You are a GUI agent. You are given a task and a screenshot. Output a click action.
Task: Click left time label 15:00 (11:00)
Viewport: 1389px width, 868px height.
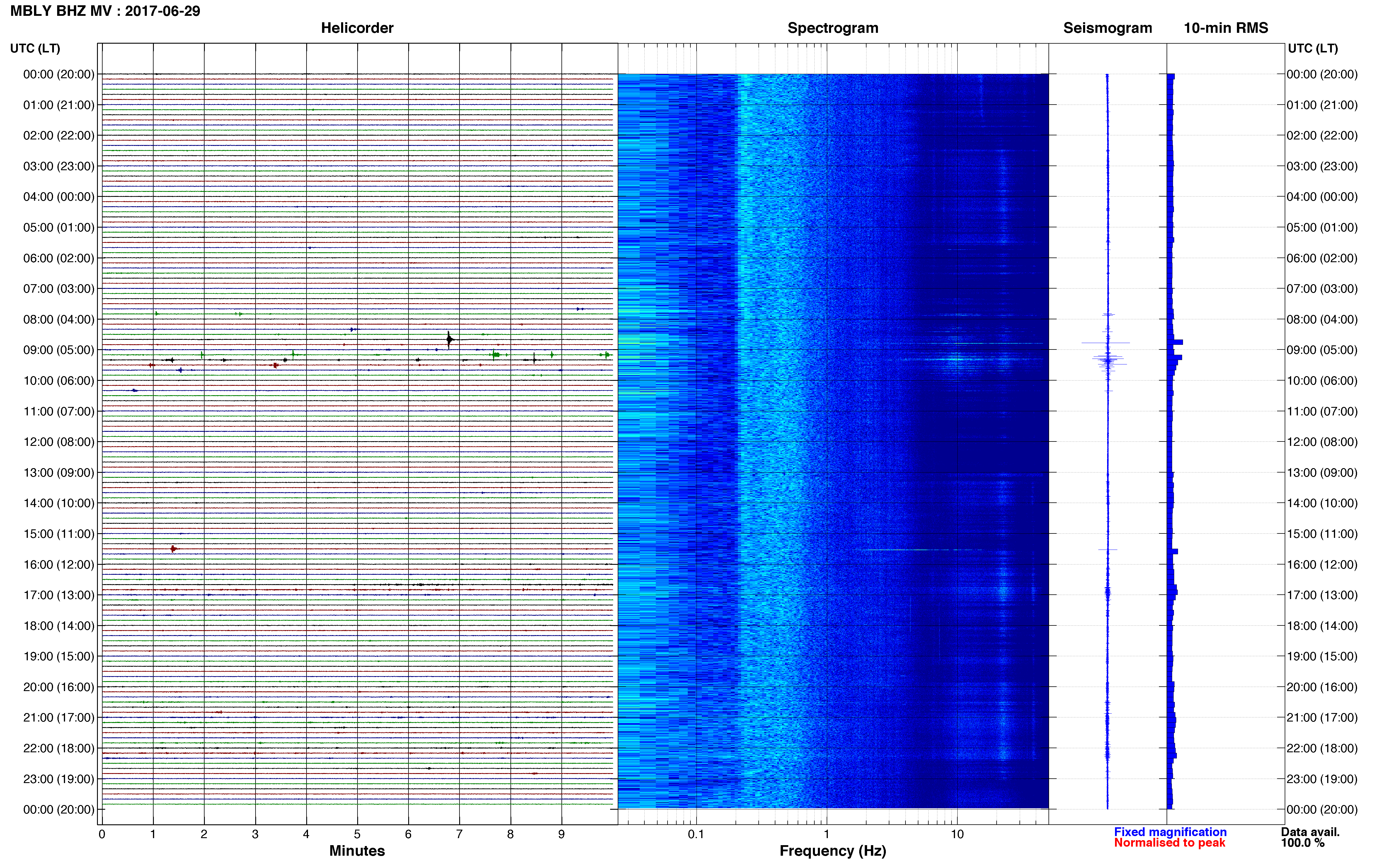tap(59, 534)
